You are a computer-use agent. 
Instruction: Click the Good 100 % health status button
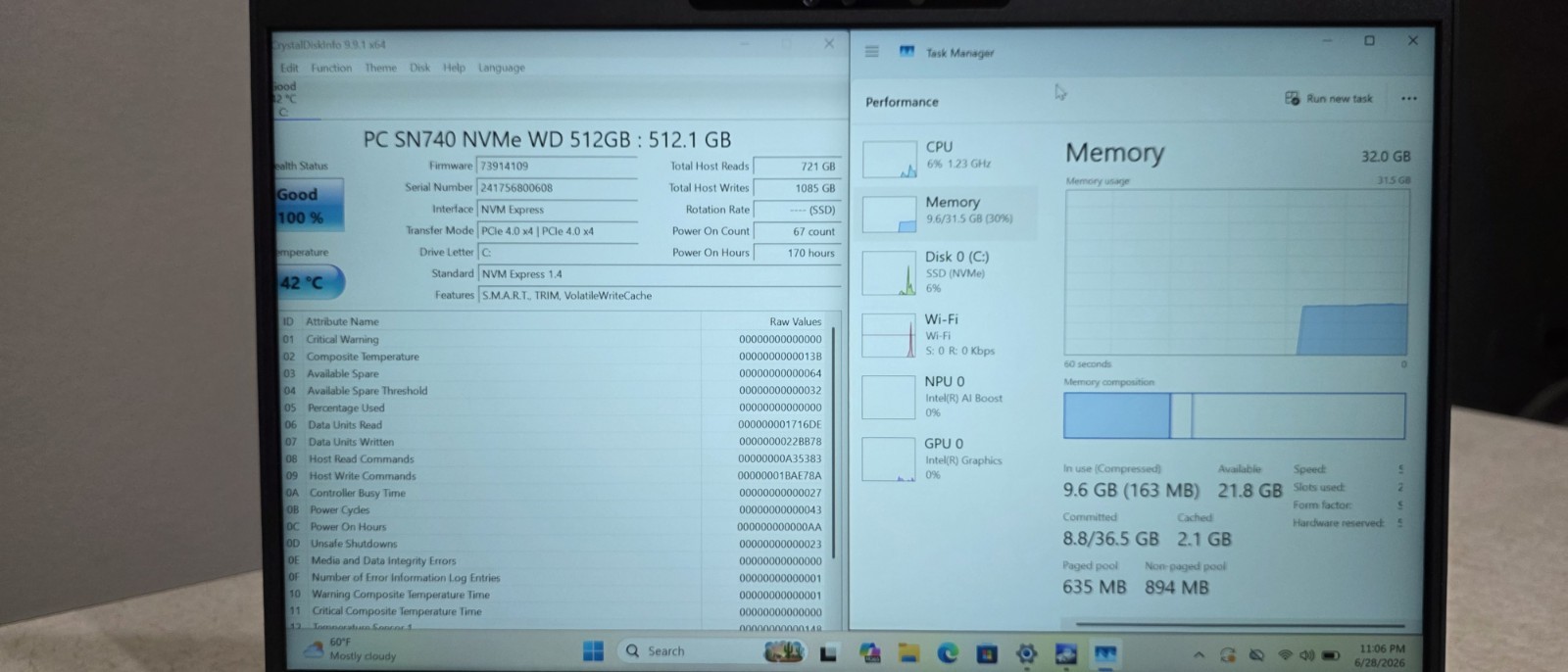click(309, 206)
